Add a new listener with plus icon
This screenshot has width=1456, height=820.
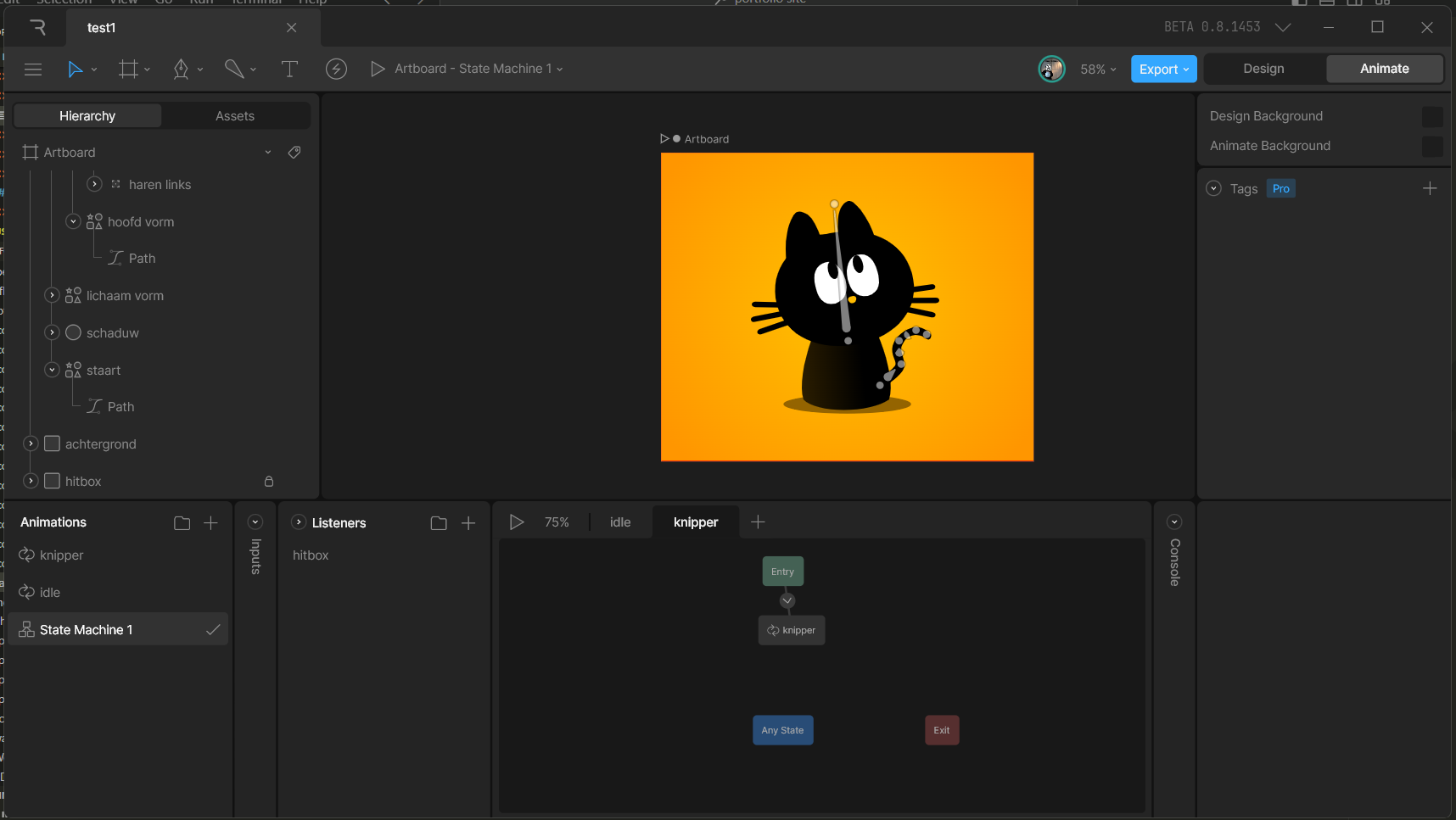[x=468, y=523]
